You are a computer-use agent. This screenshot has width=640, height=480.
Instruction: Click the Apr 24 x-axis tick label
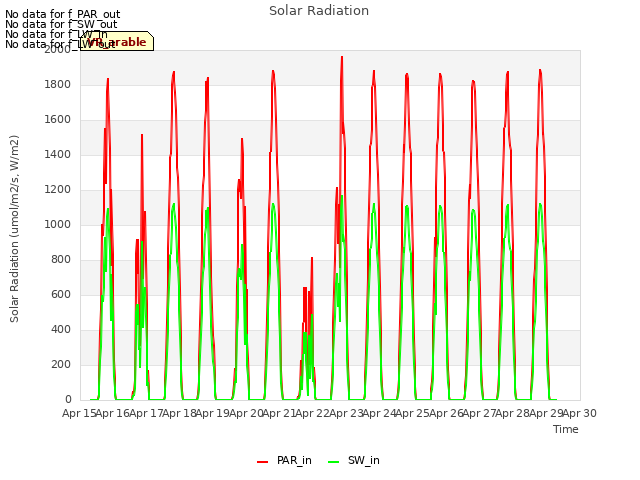[x=379, y=413]
